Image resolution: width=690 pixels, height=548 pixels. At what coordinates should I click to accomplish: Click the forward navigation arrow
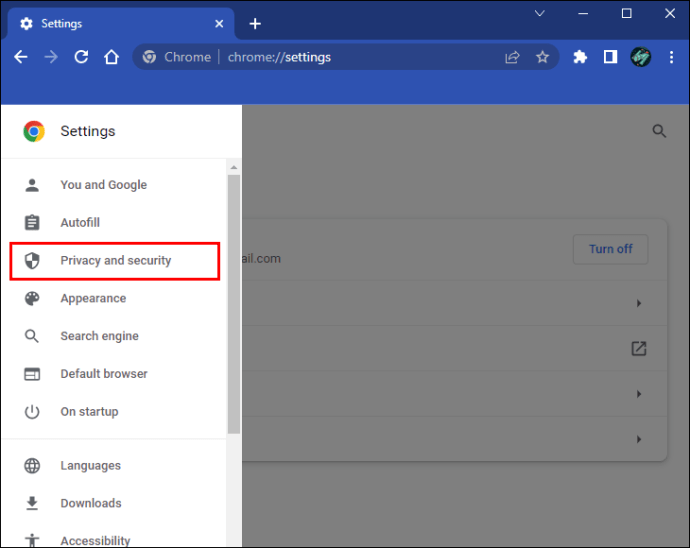pos(51,57)
